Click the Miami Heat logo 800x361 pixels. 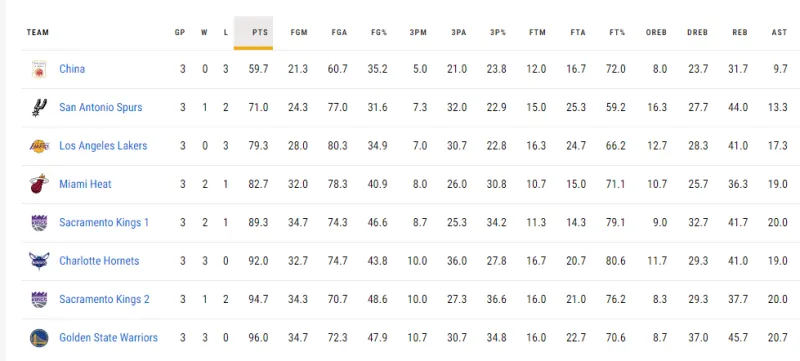pyautogui.click(x=39, y=184)
